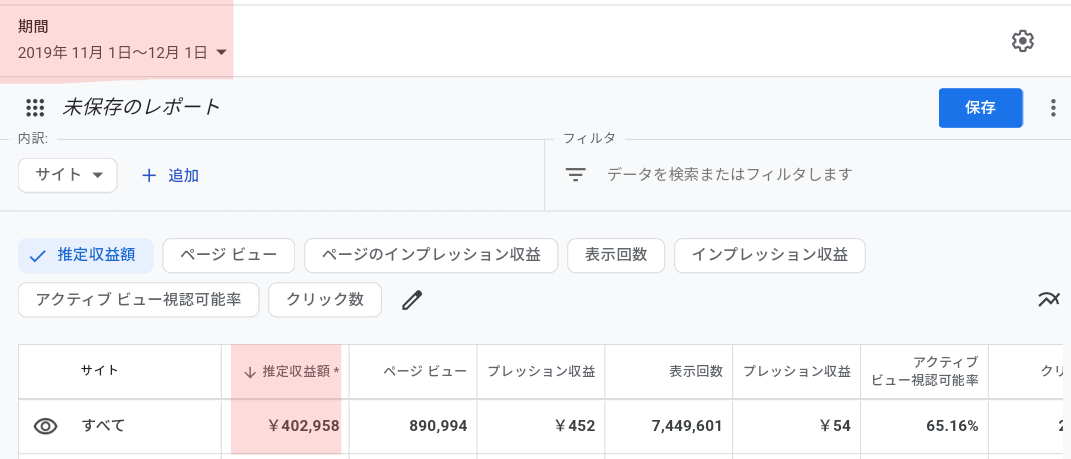Deselect the 推定収益額 metric chip
Image resolution: width=1071 pixels, height=459 pixels.
point(85,256)
